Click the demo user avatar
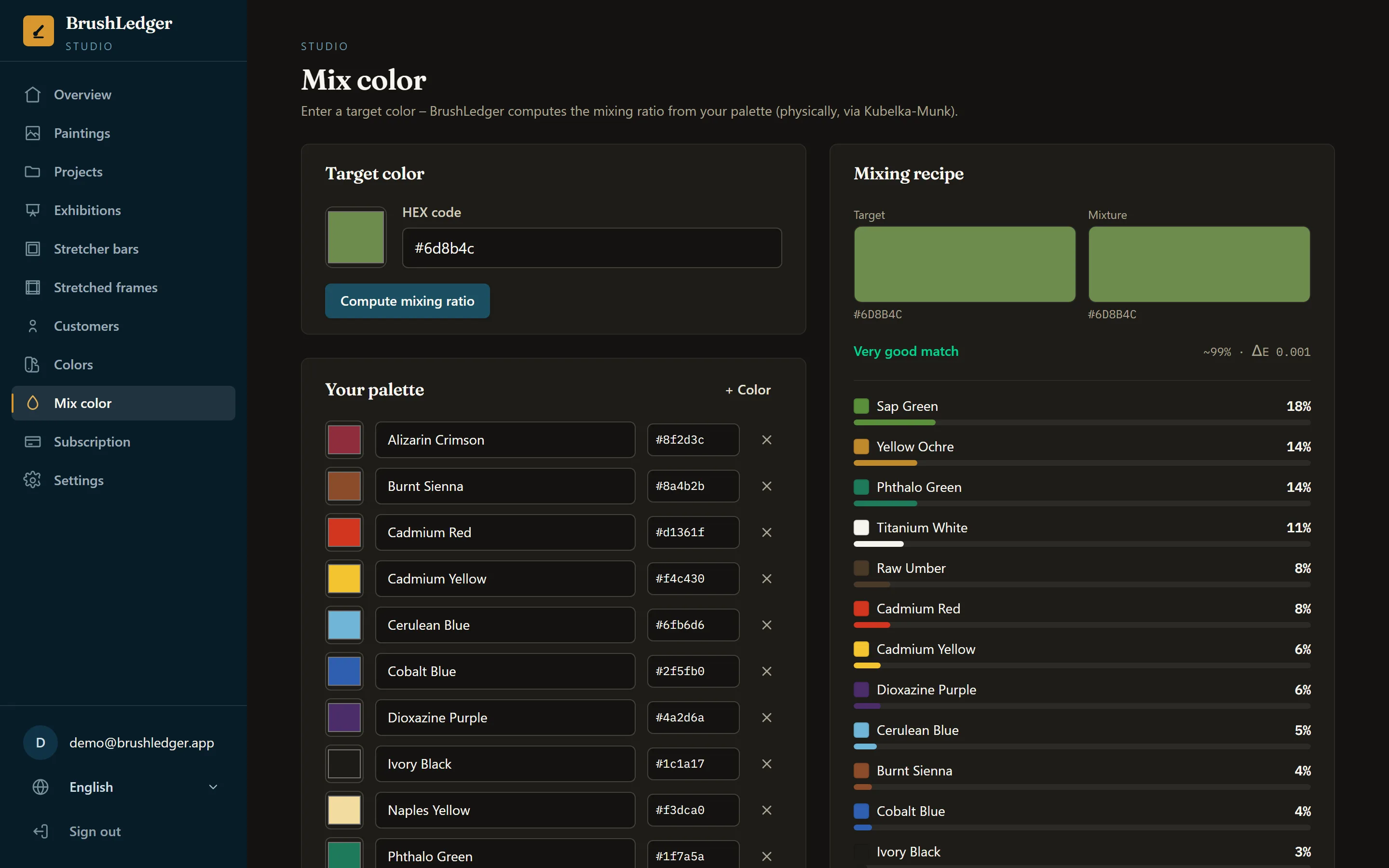Image resolution: width=1389 pixels, height=868 pixels. (40, 742)
